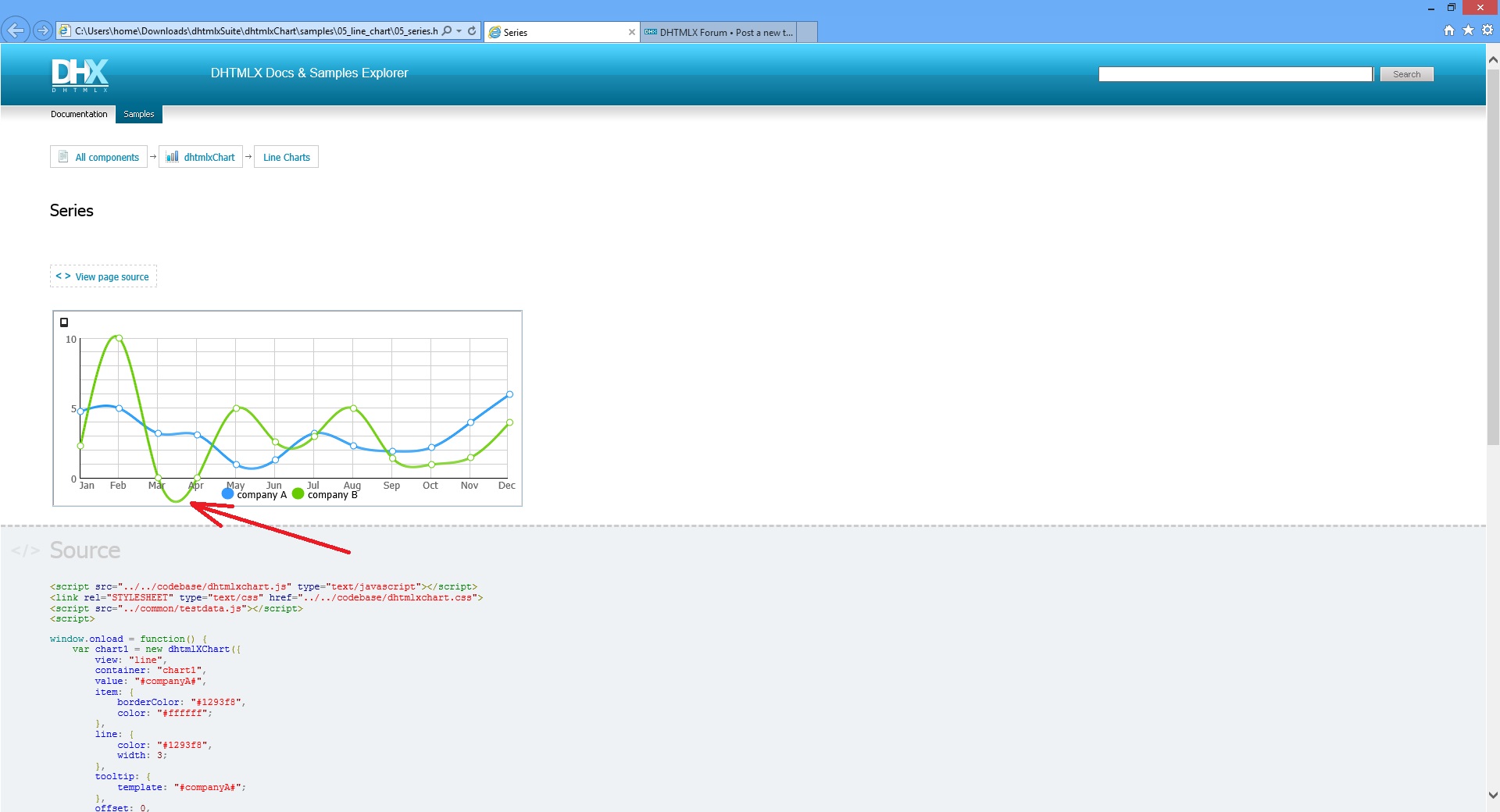Click company B legend green marker
This screenshot has height=812, width=1500.
tap(298, 493)
